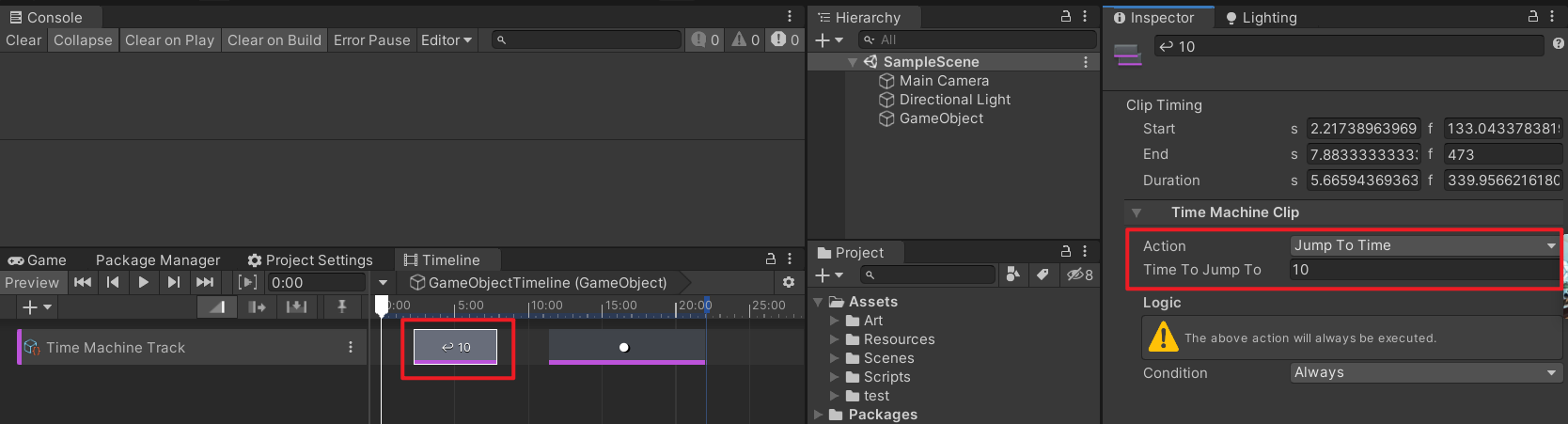Toggle Error Pause in Console
The width and height of the screenshot is (1568, 424).
372,39
